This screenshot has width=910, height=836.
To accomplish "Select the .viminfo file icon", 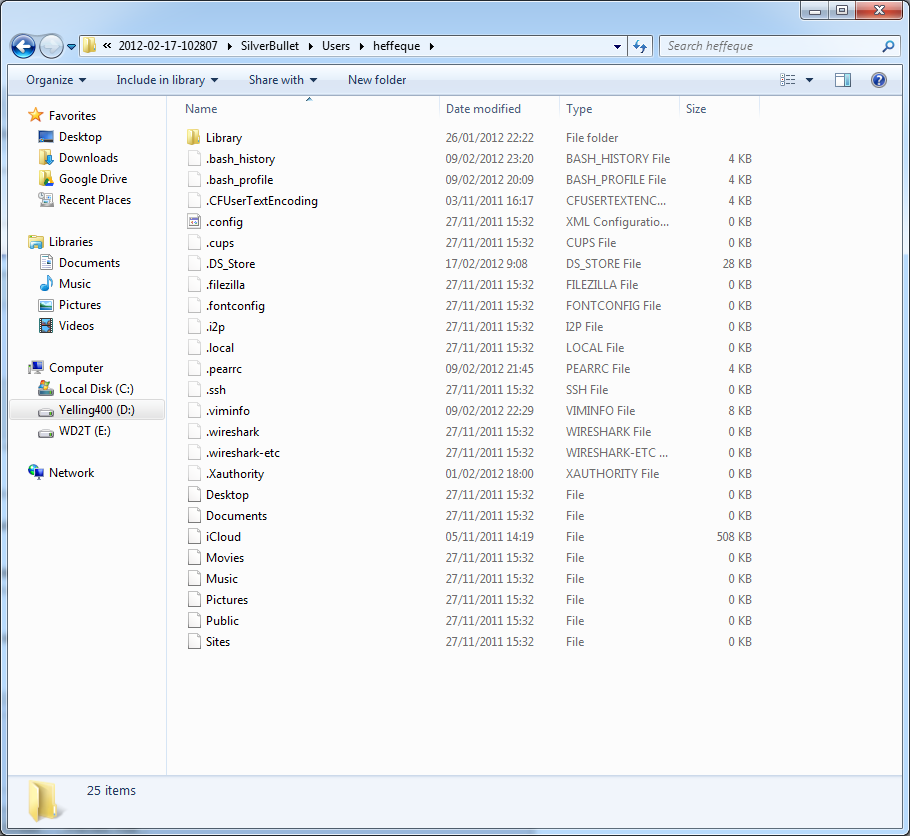I will (194, 410).
